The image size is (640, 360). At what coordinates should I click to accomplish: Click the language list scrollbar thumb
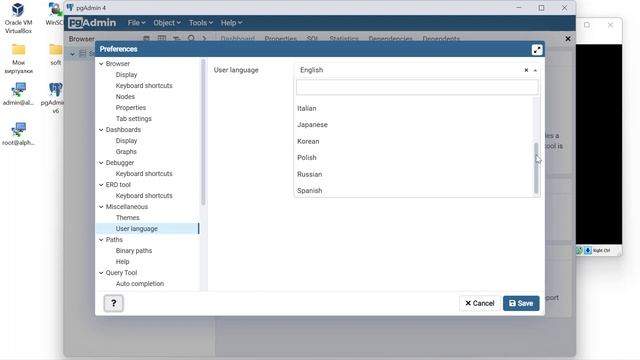tap(536, 168)
